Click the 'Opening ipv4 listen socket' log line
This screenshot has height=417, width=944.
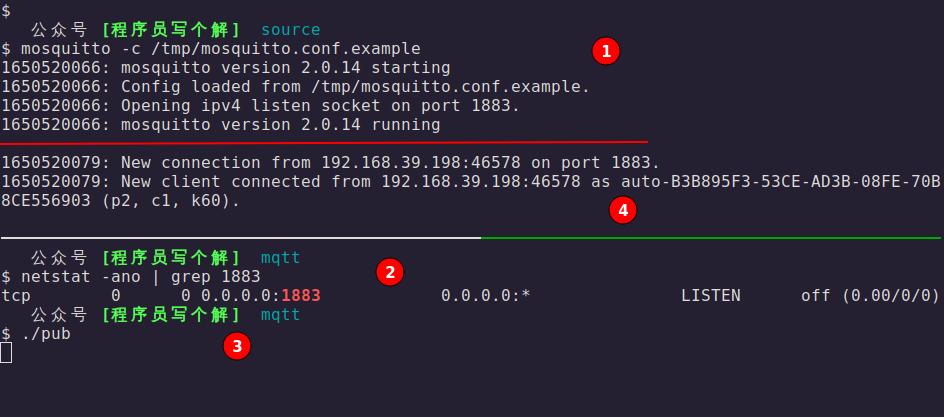(x=260, y=105)
